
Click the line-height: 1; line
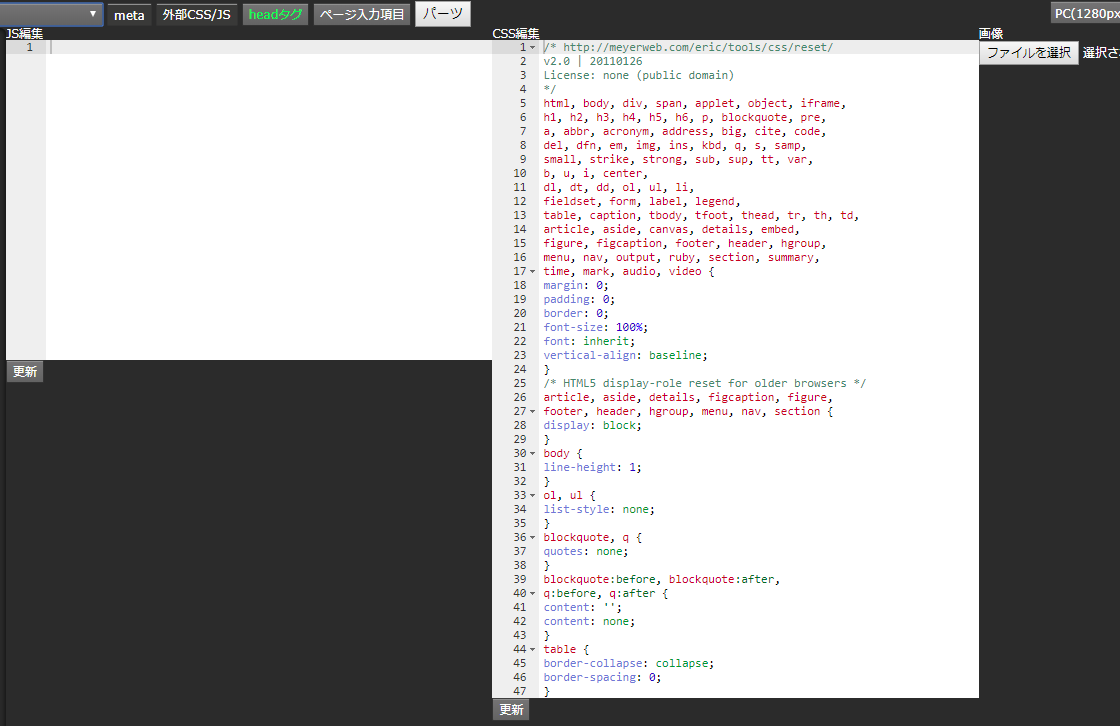point(593,467)
